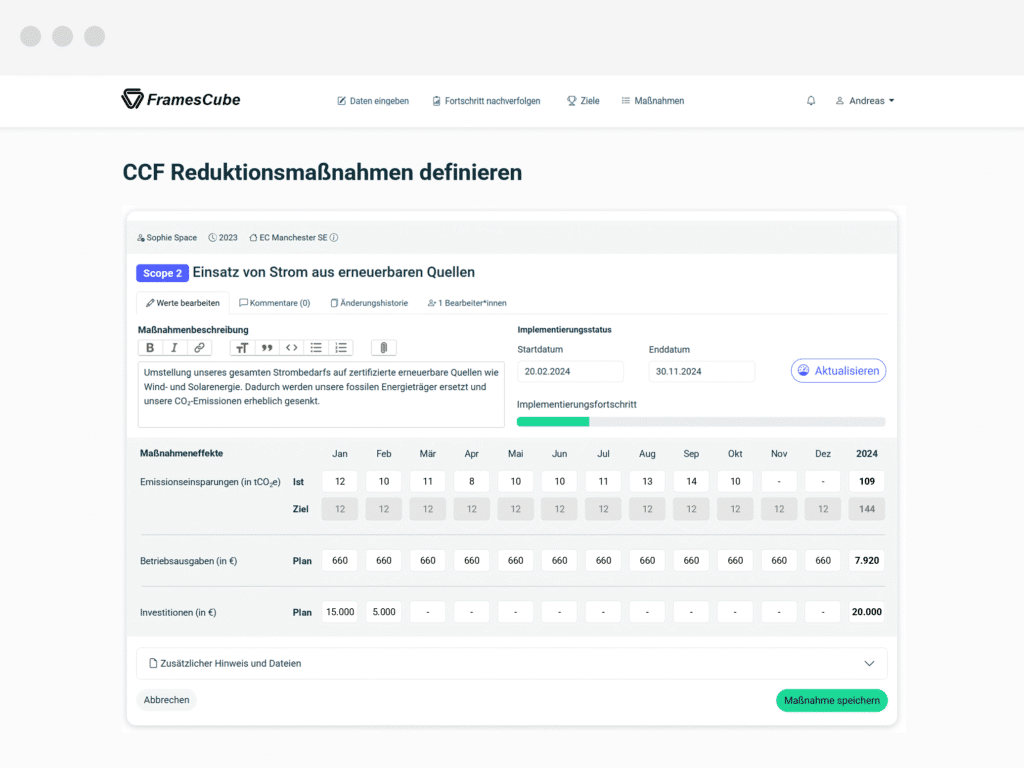
Task: Go to Daten eingeben
Action: coord(373,101)
